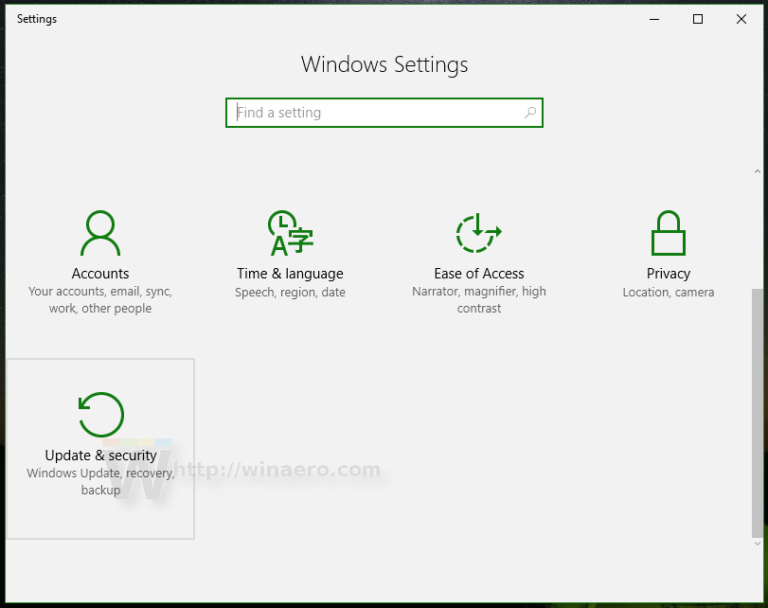
Task: Click the scrollbar down arrow
Action: click(757, 543)
